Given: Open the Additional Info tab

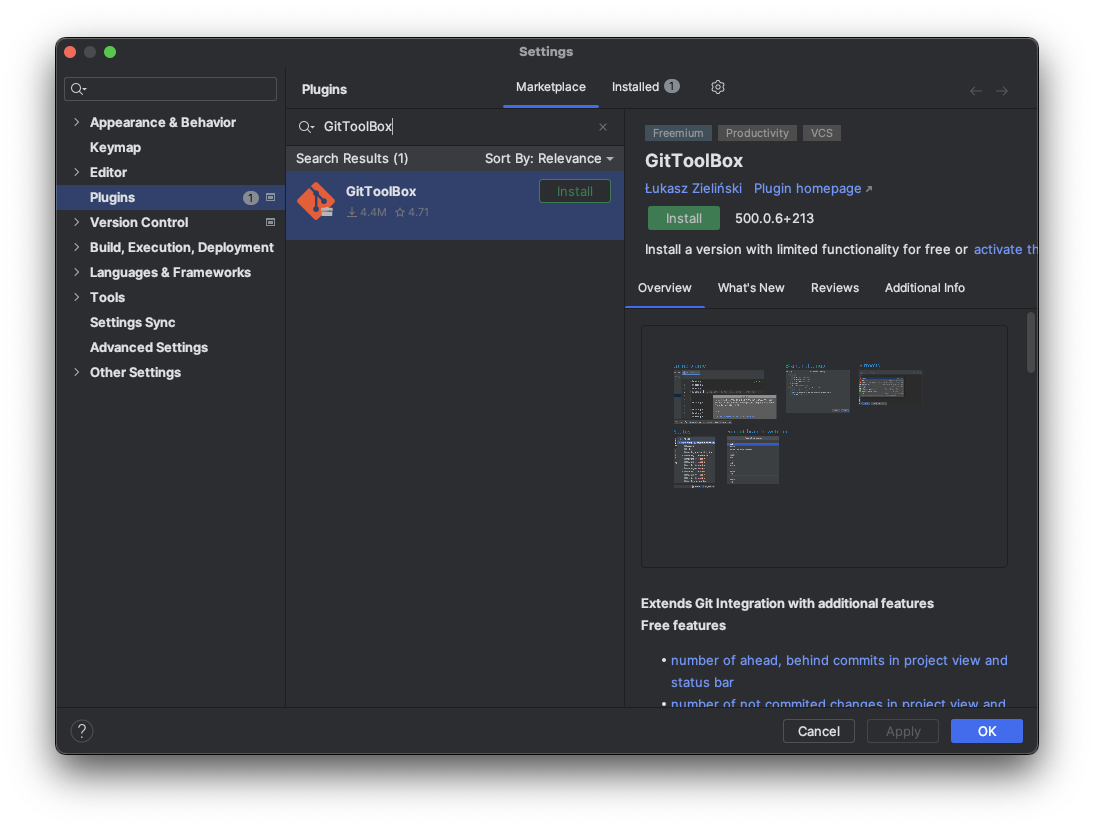Looking at the screenshot, I should click(x=924, y=288).
